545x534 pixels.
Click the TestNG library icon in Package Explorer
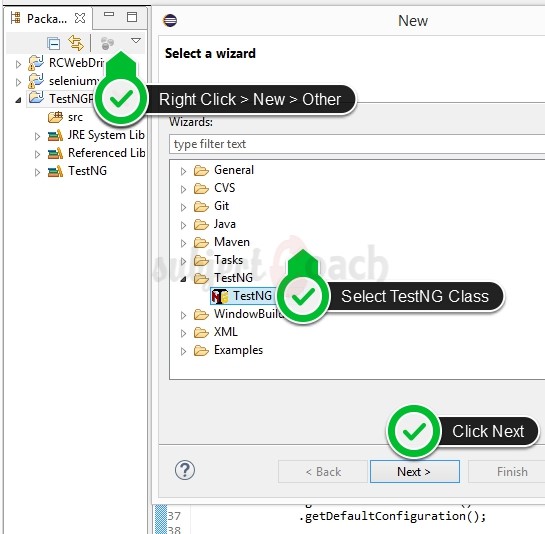55,171
